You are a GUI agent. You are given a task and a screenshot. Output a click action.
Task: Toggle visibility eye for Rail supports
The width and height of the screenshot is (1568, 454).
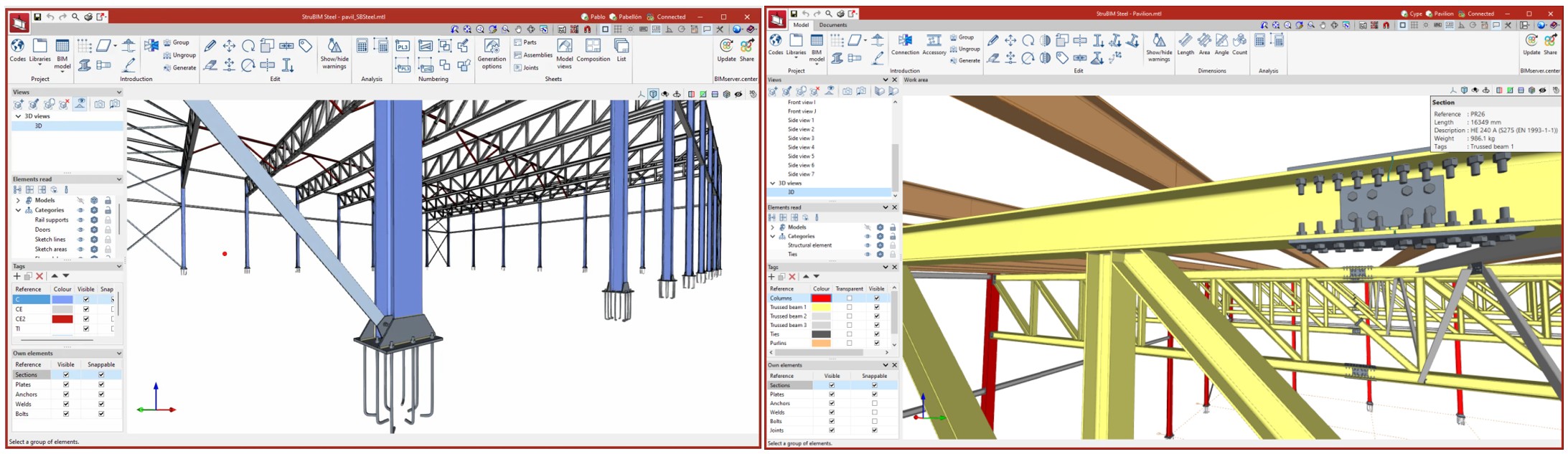tap(80, 220)
